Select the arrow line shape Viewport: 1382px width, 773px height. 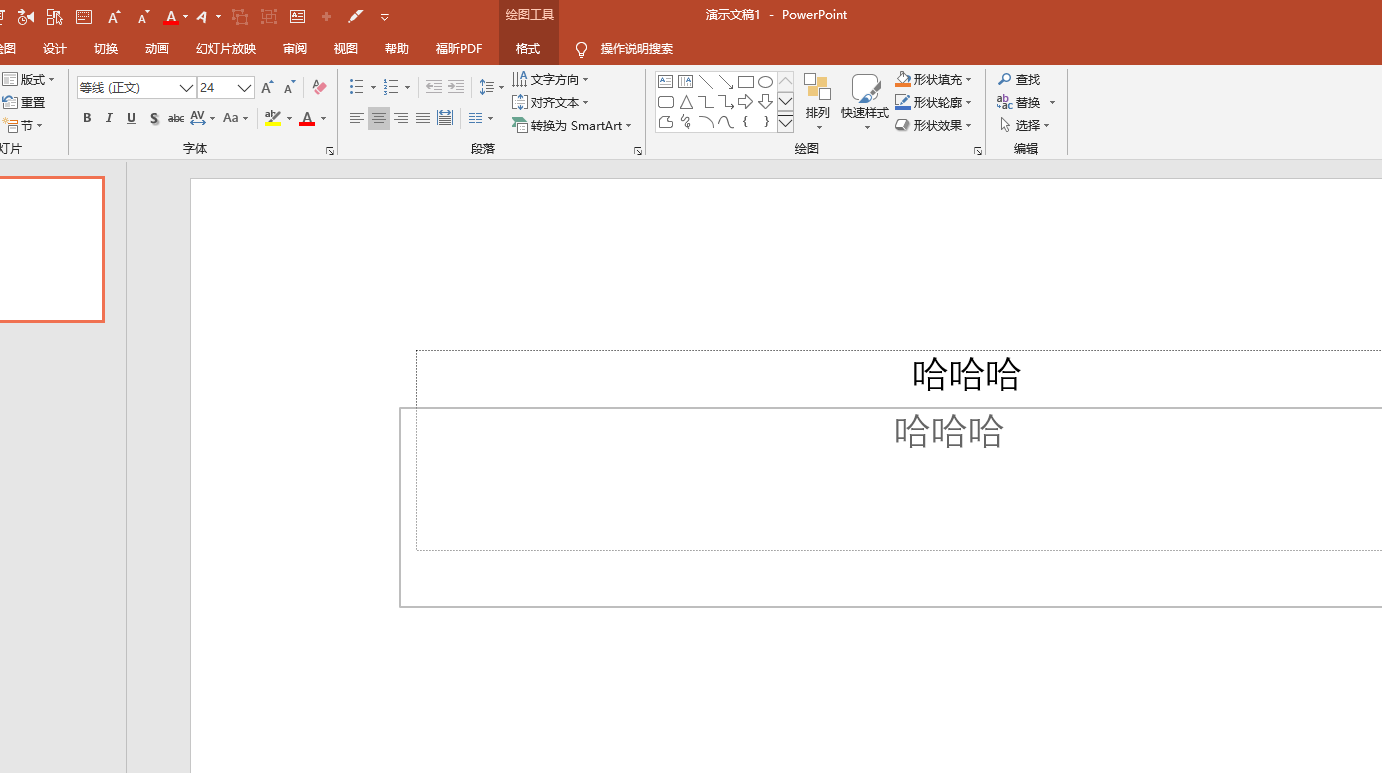click(x=726, y=82)
